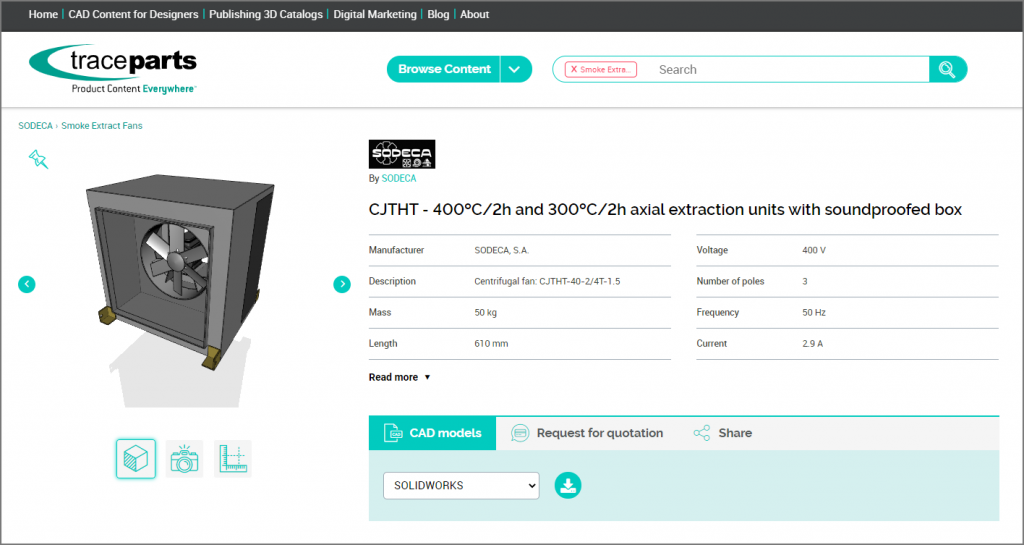Switch to the Request for quotation tab
The height and width of the screenshot is (545, 1024).
pyautogui.click(x=587, y=433)
